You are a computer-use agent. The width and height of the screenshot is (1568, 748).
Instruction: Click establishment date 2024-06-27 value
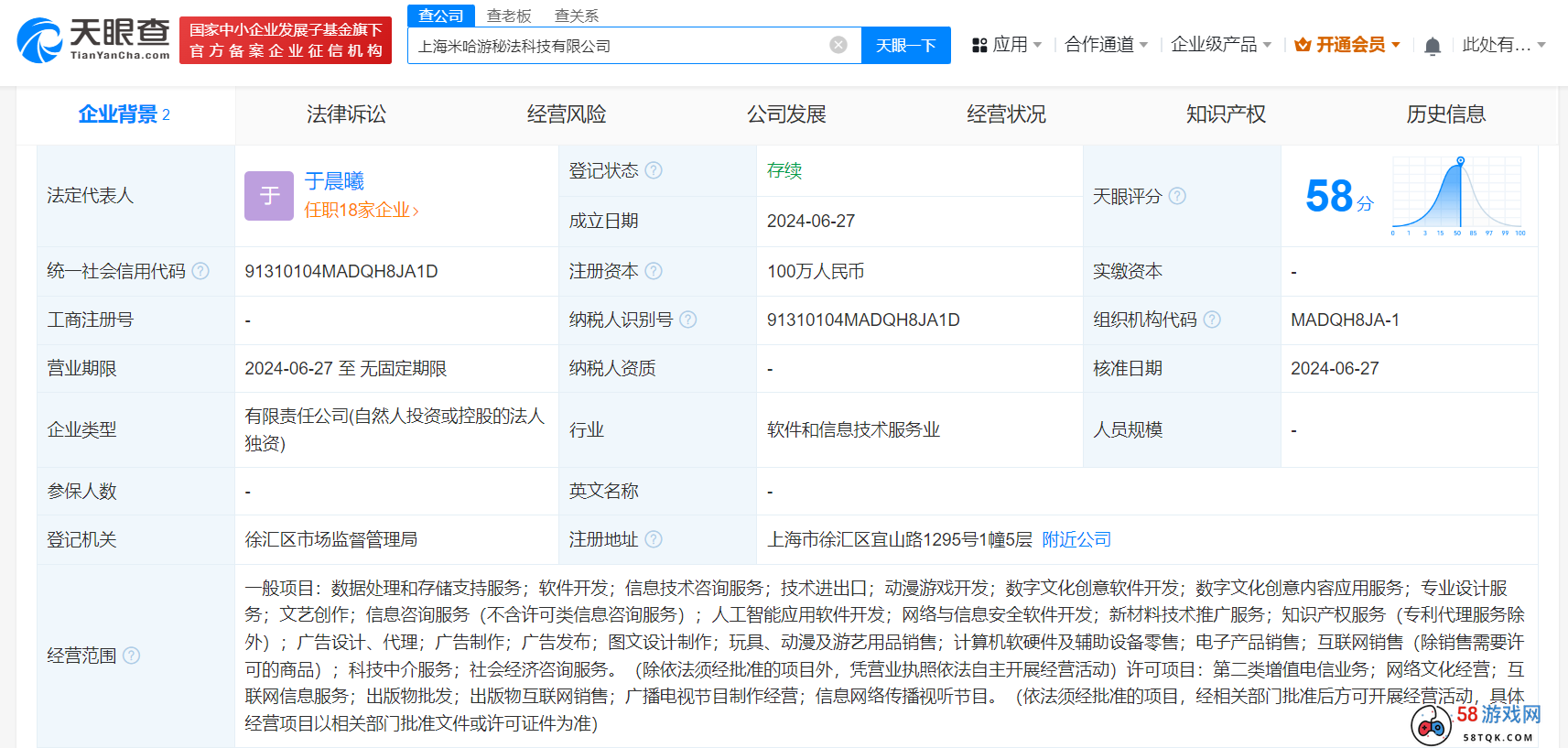(x=811, y=221)
